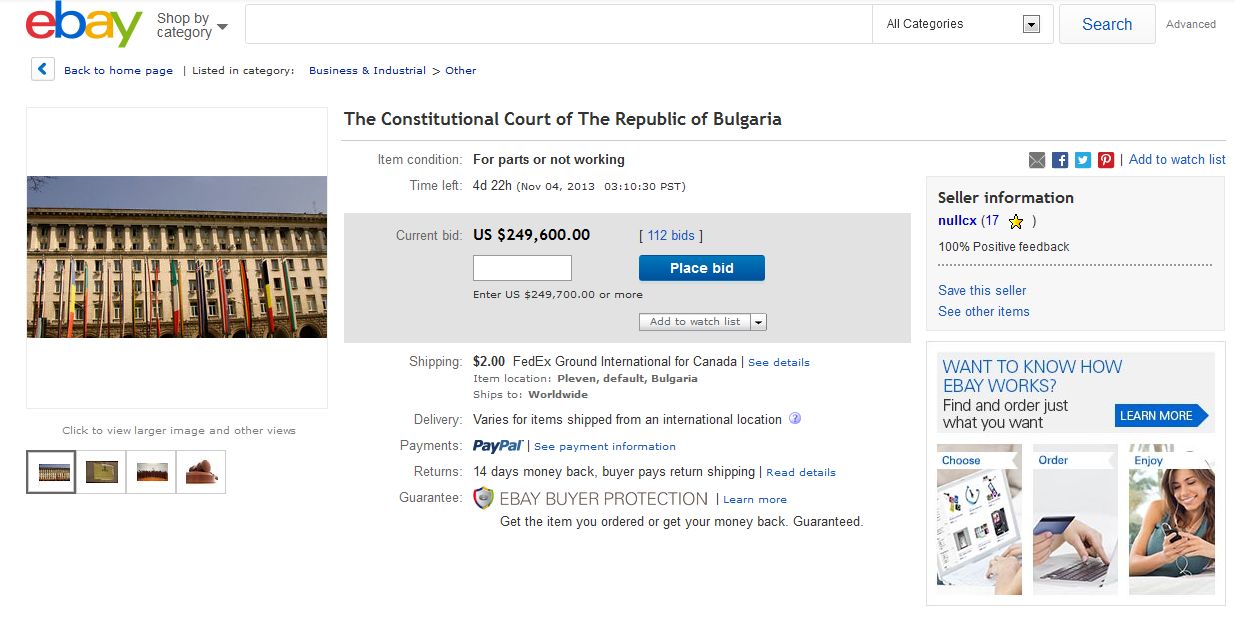Viewport: 1235px width, 631px height.
Task: Share listing on Facebook
Action: point(1060,160)
